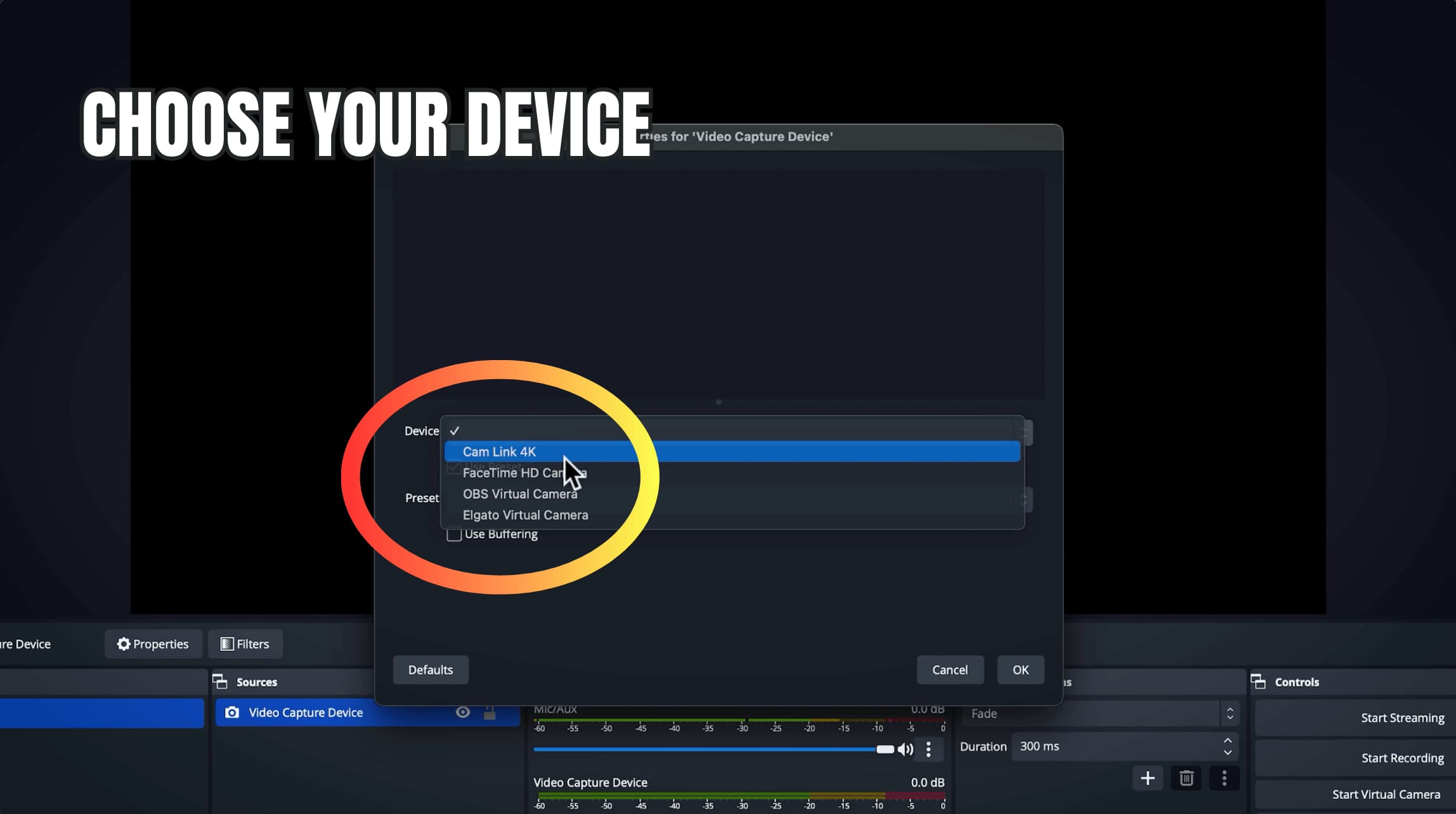Image resolution: width=1456 pixels, height=814 pixels.
Task: Open Filters for the selected source
Action: [245, 643]
